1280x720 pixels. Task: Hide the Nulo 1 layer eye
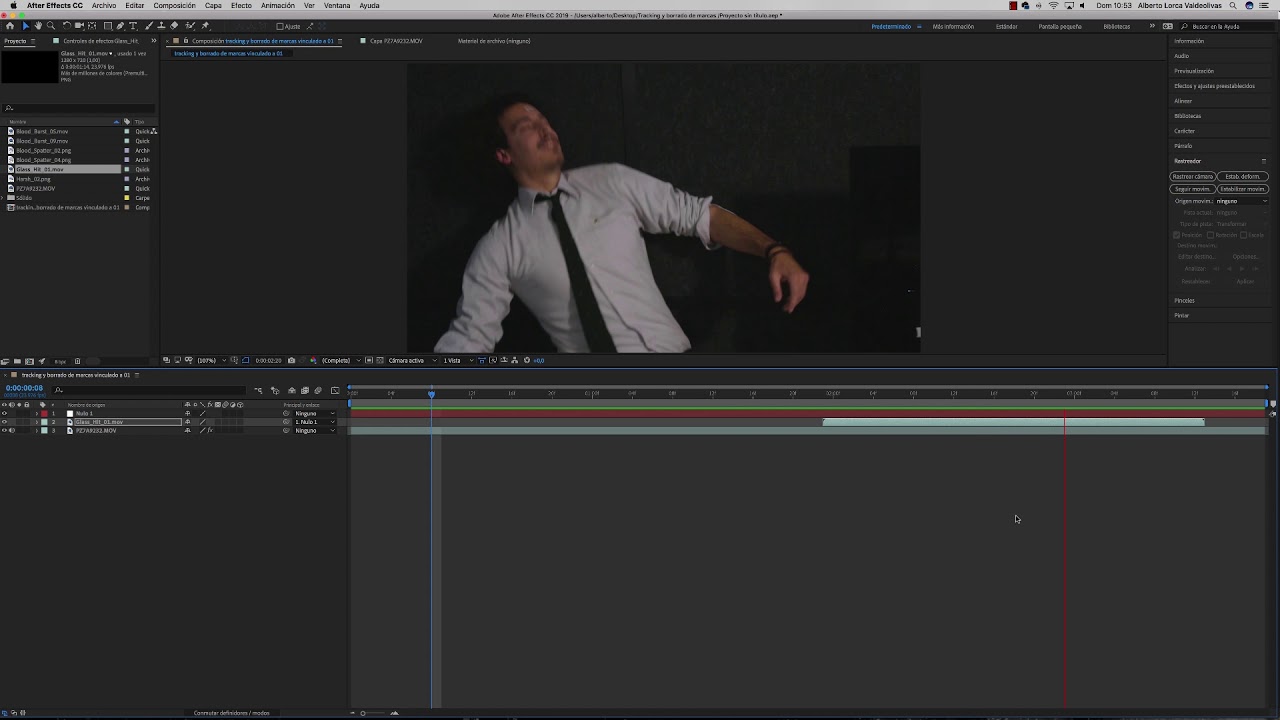click(4, 413)
